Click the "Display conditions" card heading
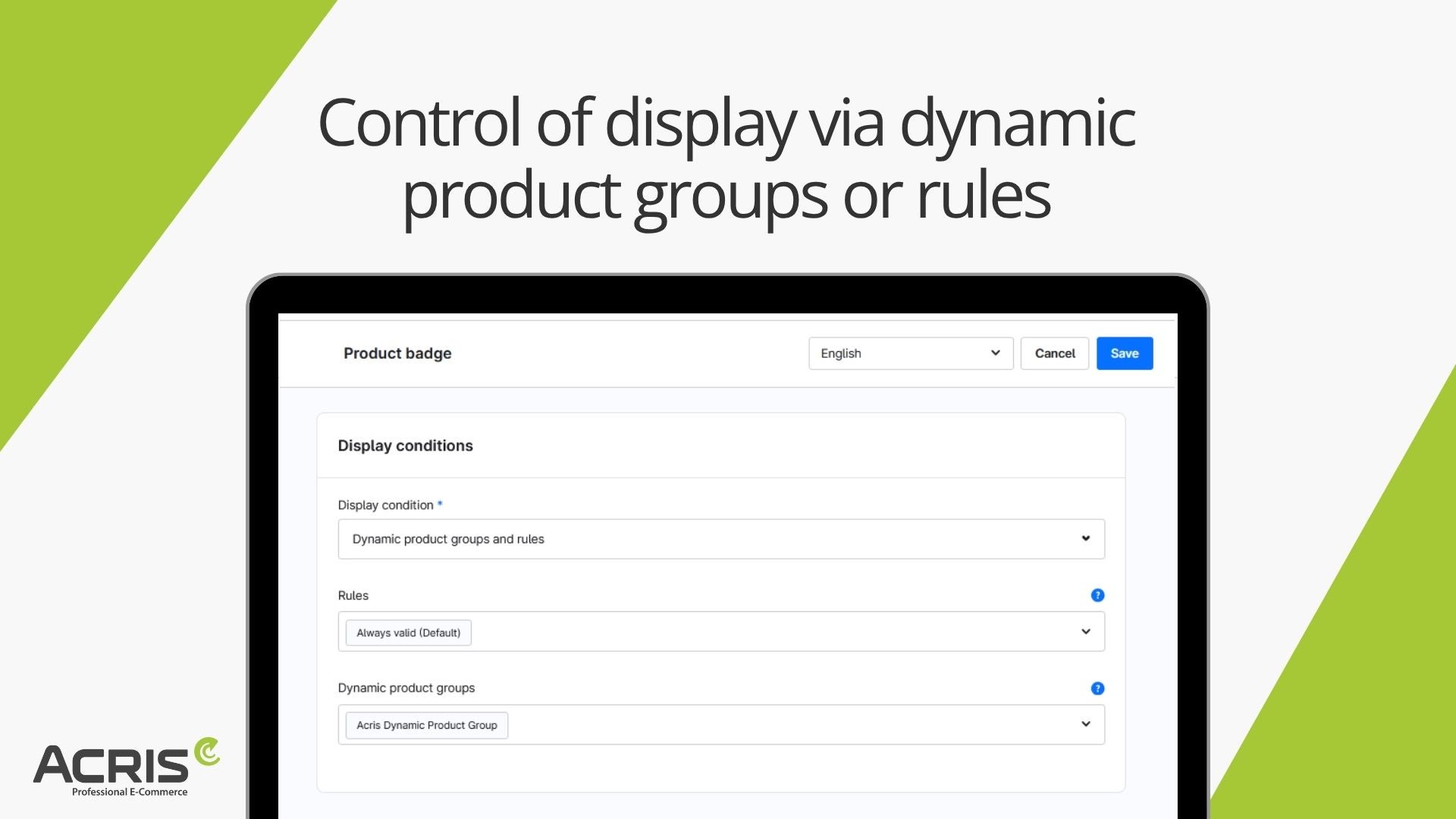 (405, 446)
